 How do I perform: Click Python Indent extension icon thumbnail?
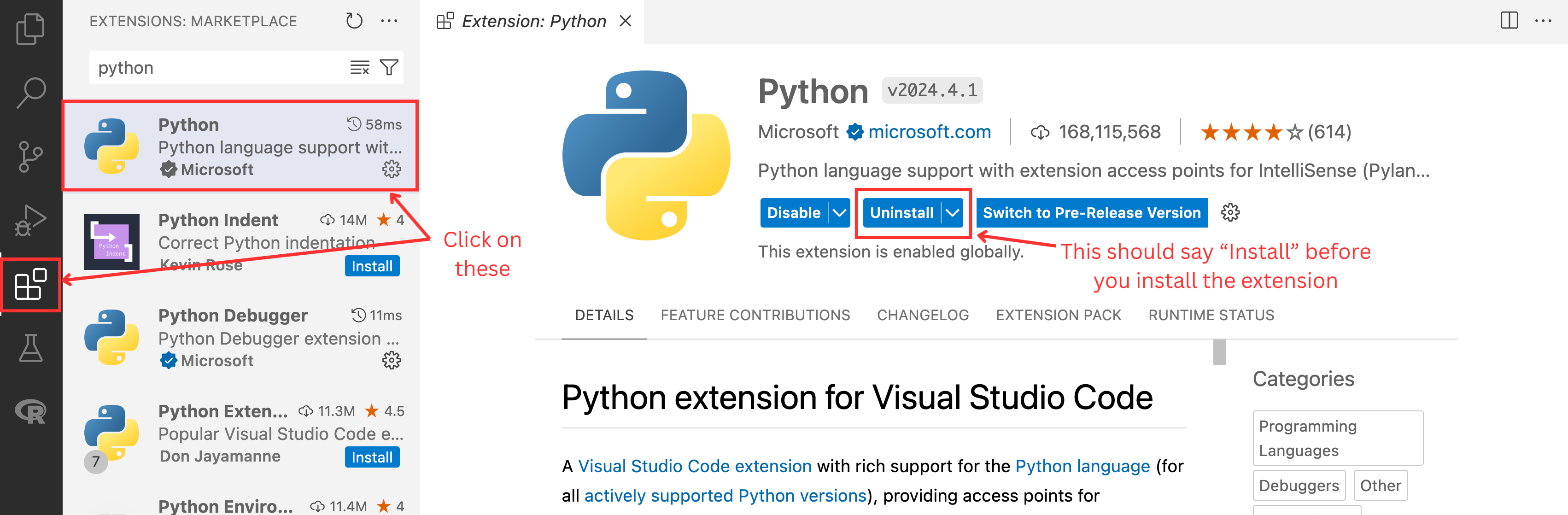111,242
